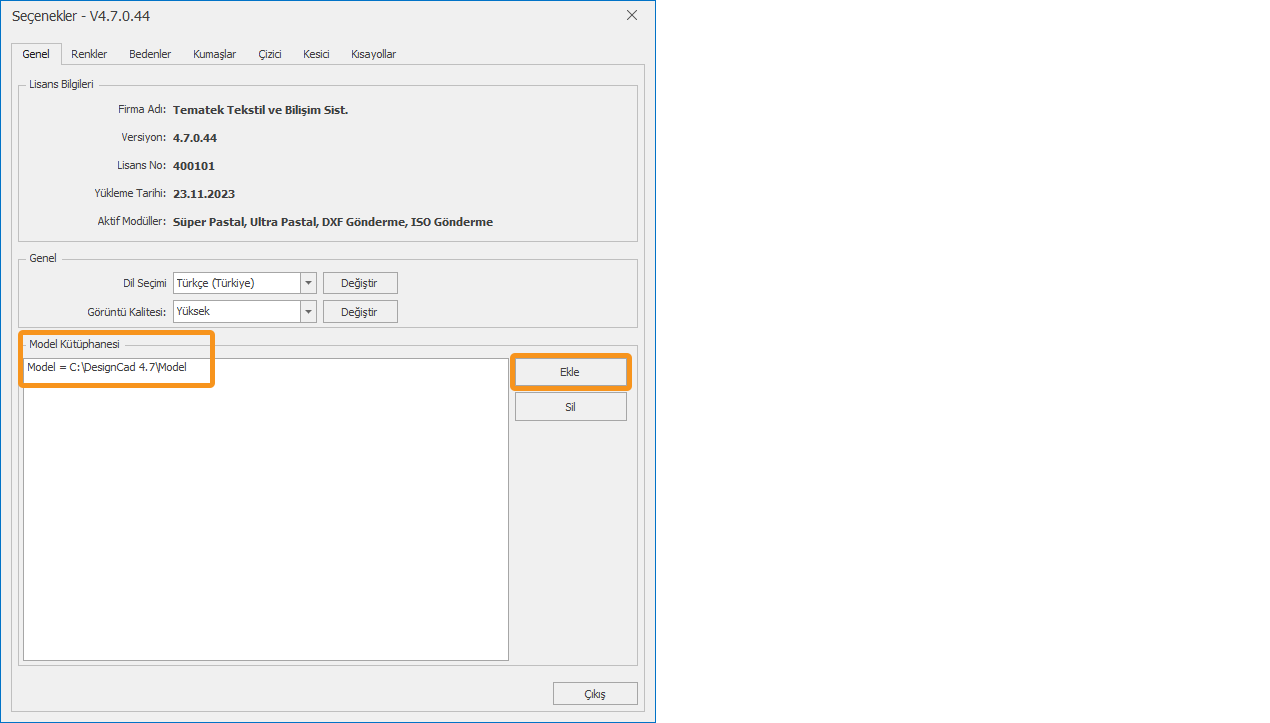Image resolution: width=1270 pixels, height=723 pixels.
Task: Click the Ekle button
Action: click(x=570, y=372)
